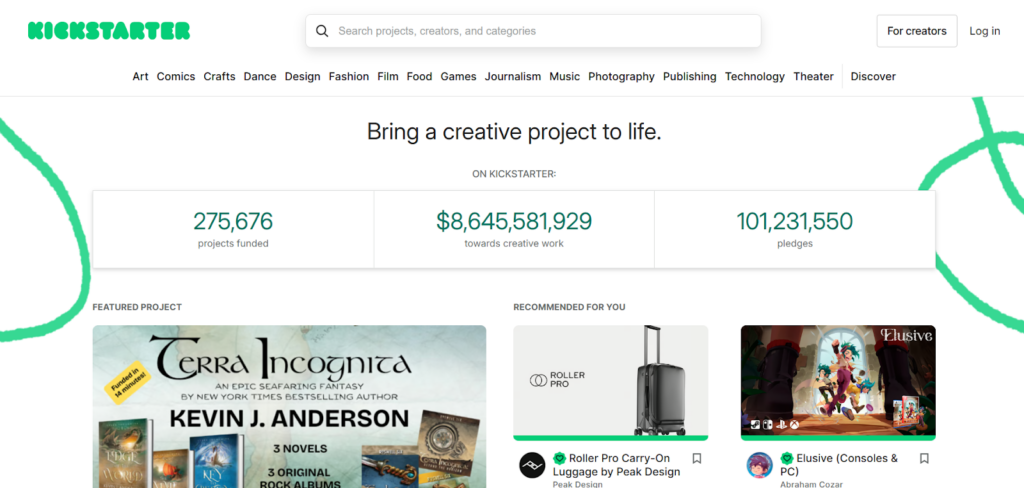Open the Theater category
Viewport: 1024px width, 488px height.
click(813, 76)
